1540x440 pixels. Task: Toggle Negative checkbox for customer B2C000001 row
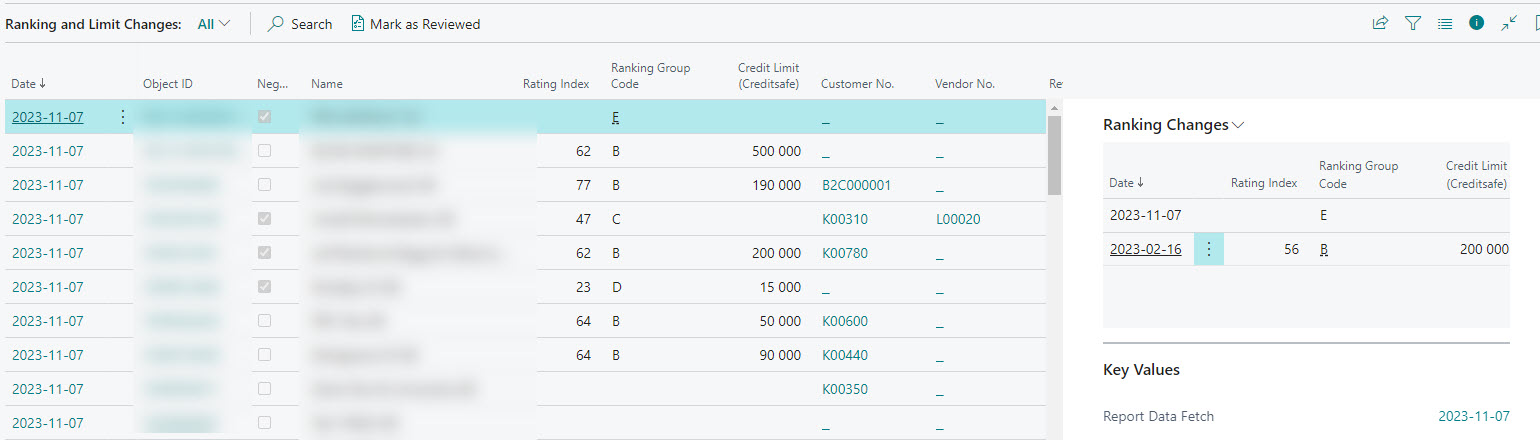pyautogui.click(x=264, y=185)
